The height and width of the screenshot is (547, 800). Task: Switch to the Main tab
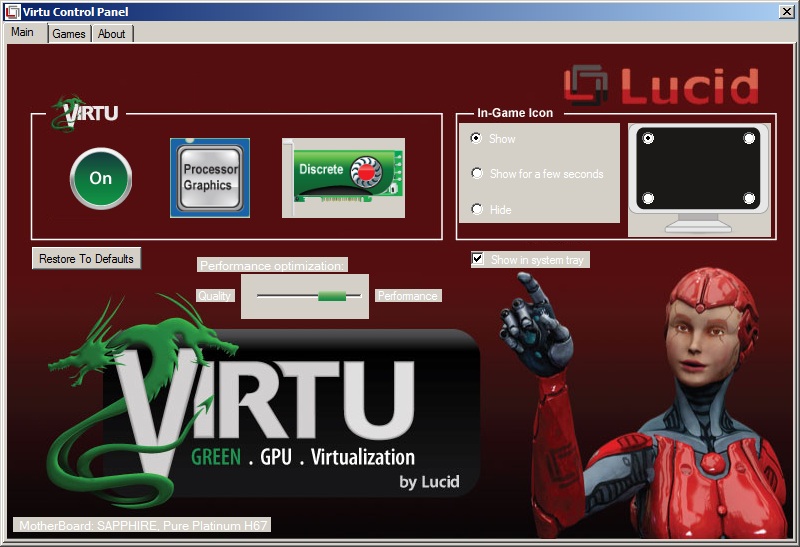[23, 32]
